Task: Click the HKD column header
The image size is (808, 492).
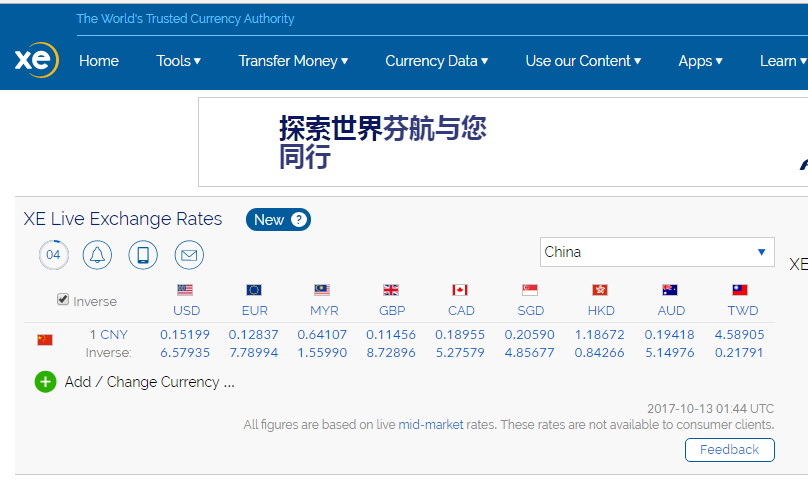Action: point(601,311)
